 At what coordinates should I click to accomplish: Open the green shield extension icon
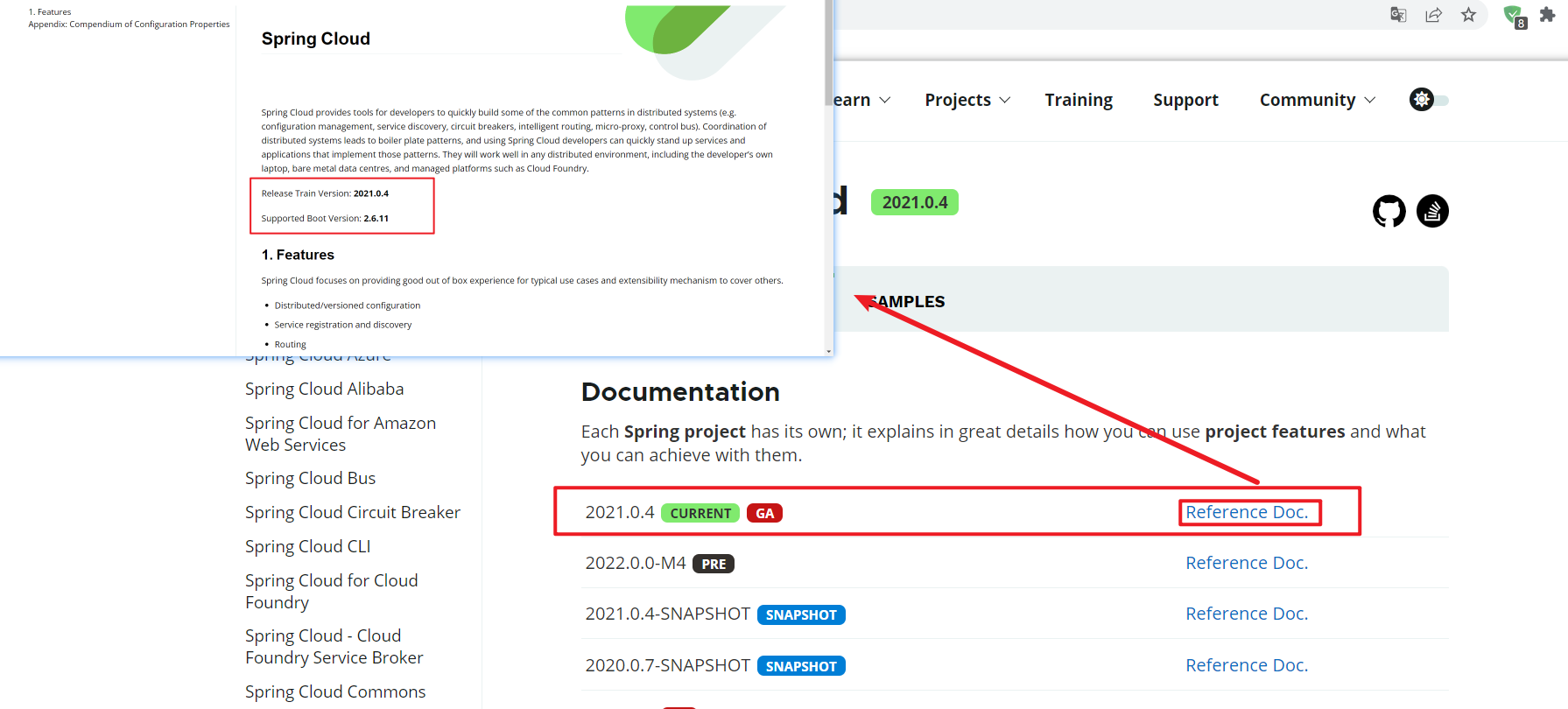point(1514,16)
